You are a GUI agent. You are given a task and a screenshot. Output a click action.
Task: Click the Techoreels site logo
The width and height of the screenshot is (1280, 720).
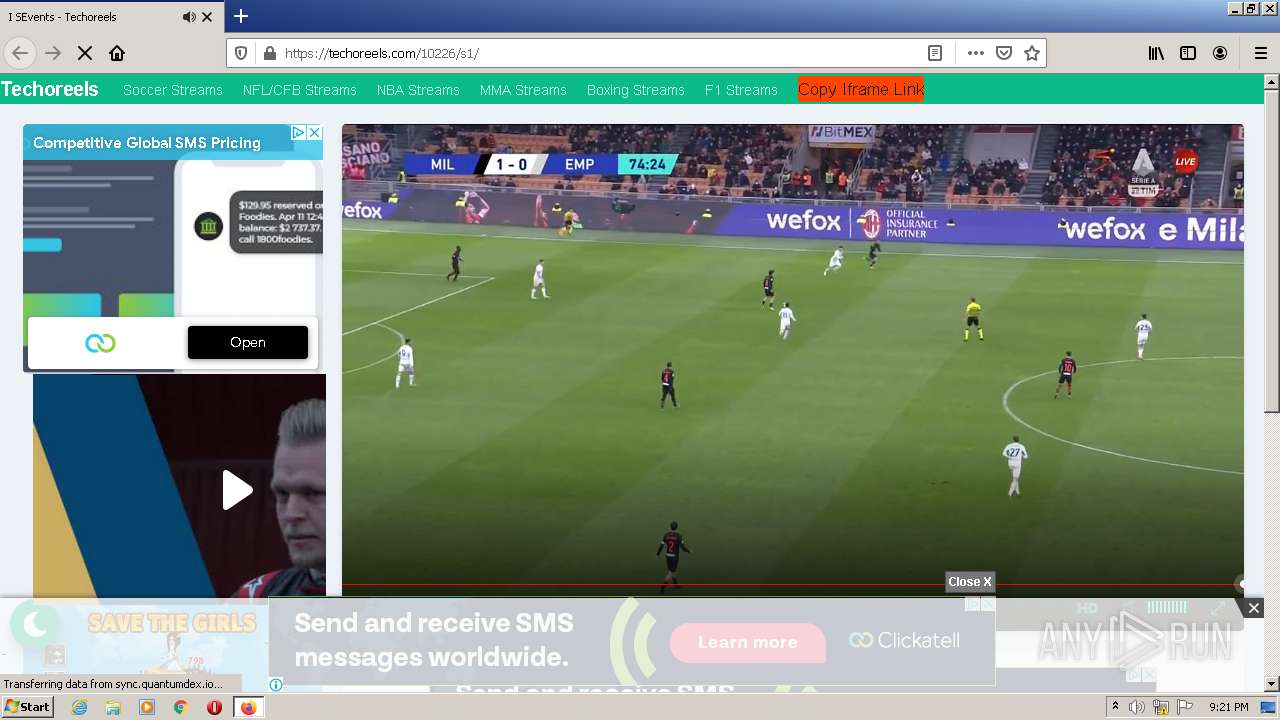50,89
